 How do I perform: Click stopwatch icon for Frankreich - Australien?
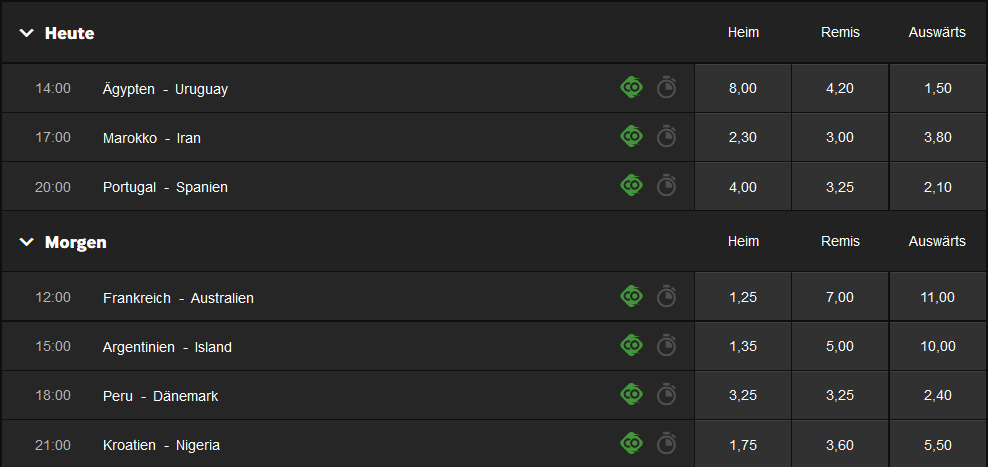coord(666,297)
